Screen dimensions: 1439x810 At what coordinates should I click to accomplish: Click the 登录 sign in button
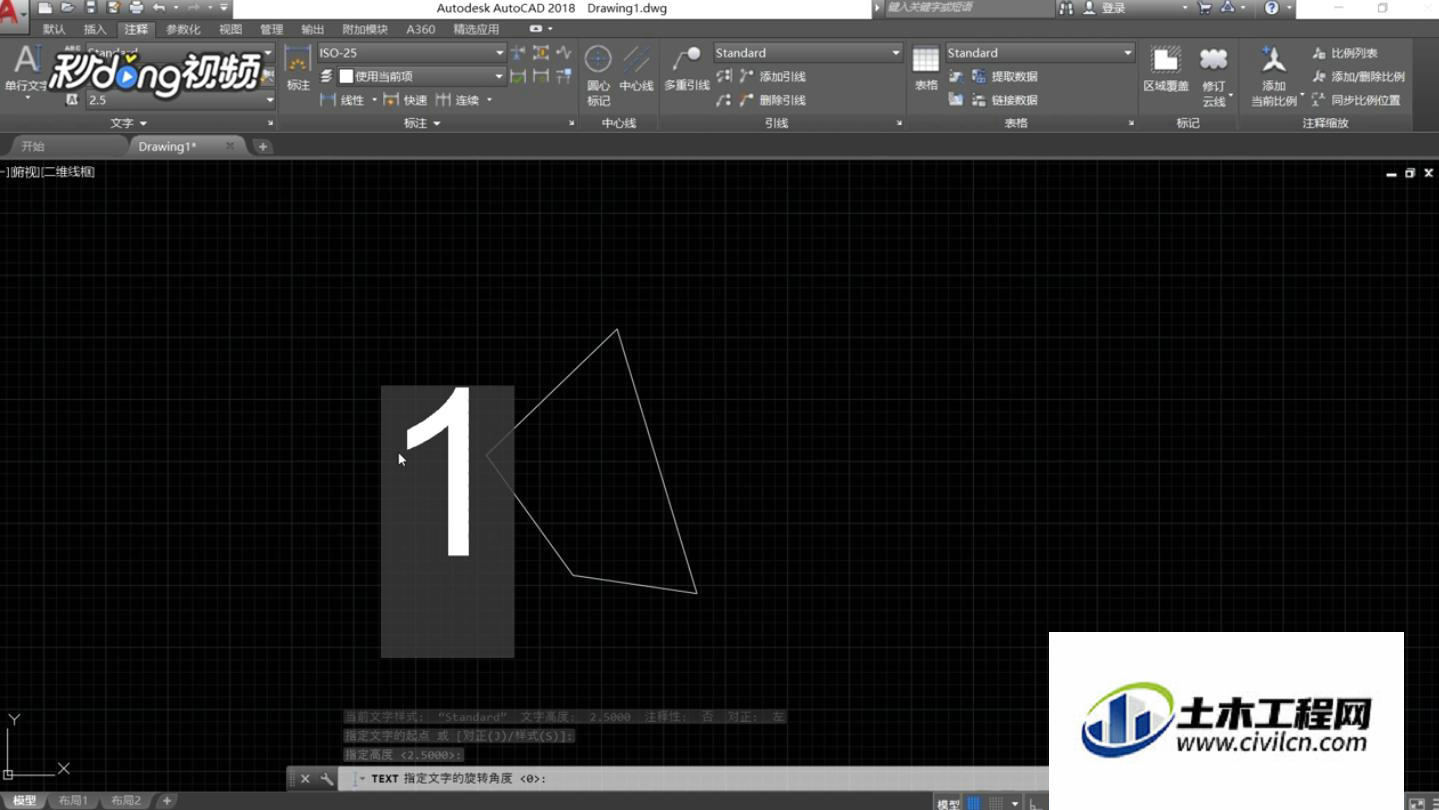coord(1105,8)
